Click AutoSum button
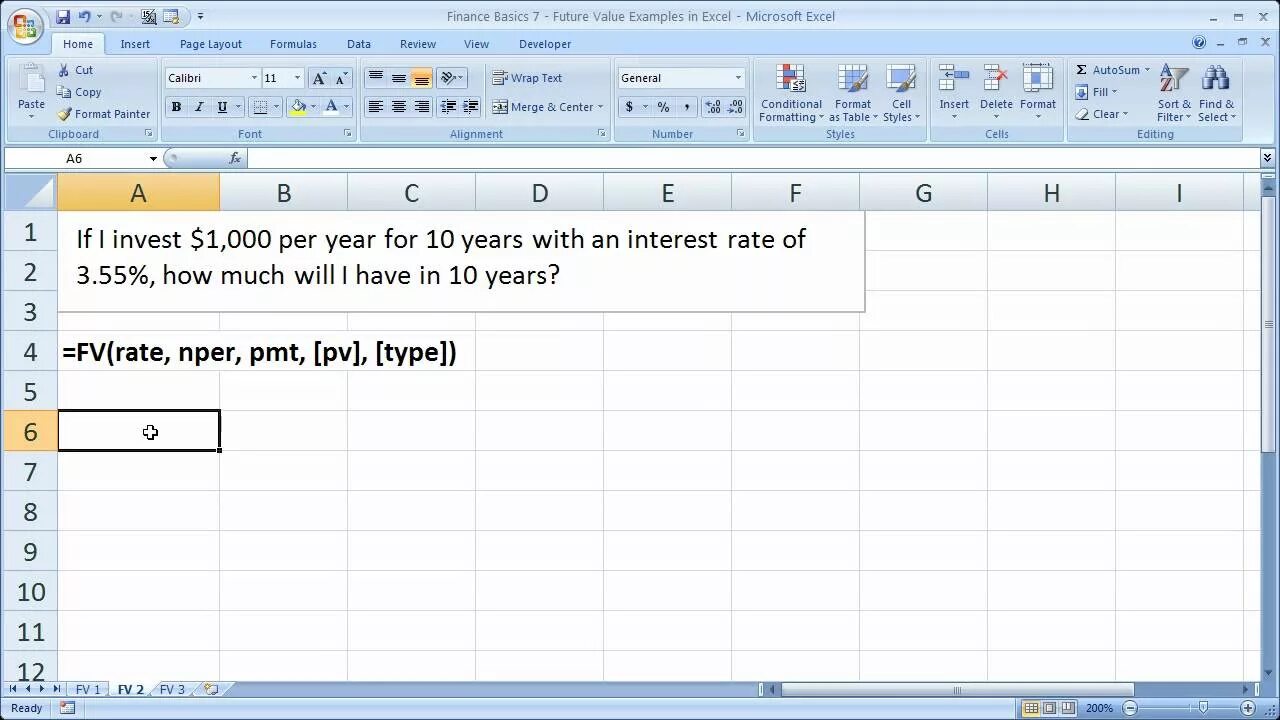 tap(1108, 70)
